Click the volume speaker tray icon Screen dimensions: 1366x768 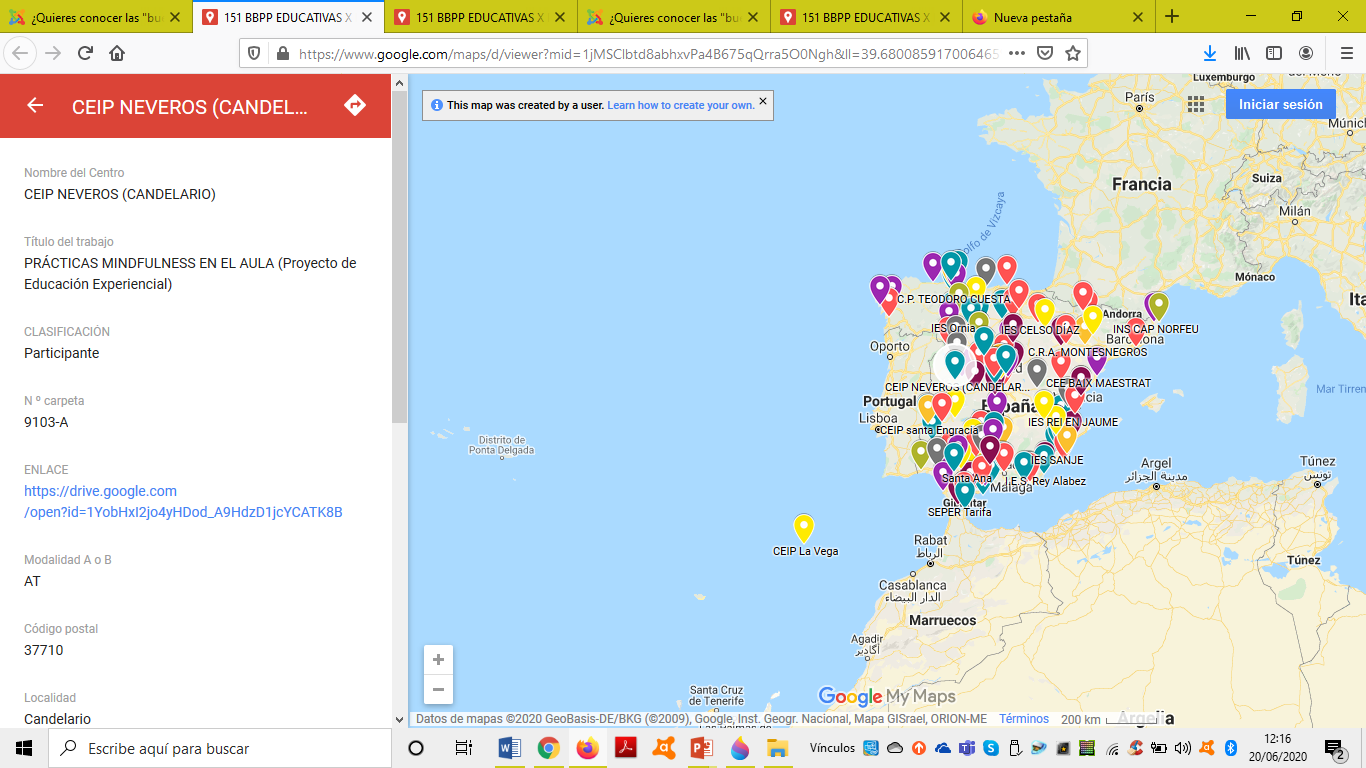pos(1182,748)
